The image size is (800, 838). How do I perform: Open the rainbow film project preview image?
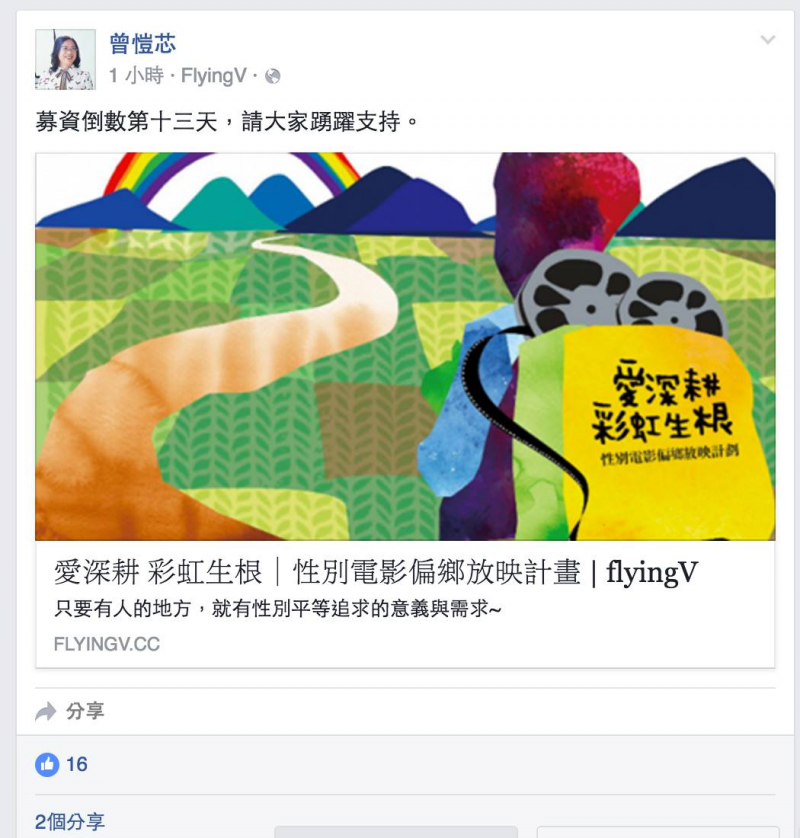tap(405, 346)
